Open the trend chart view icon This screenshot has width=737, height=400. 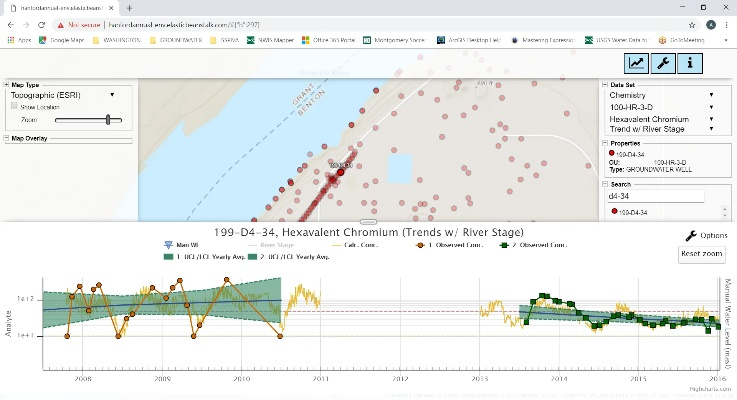click(x=636, y=63)
